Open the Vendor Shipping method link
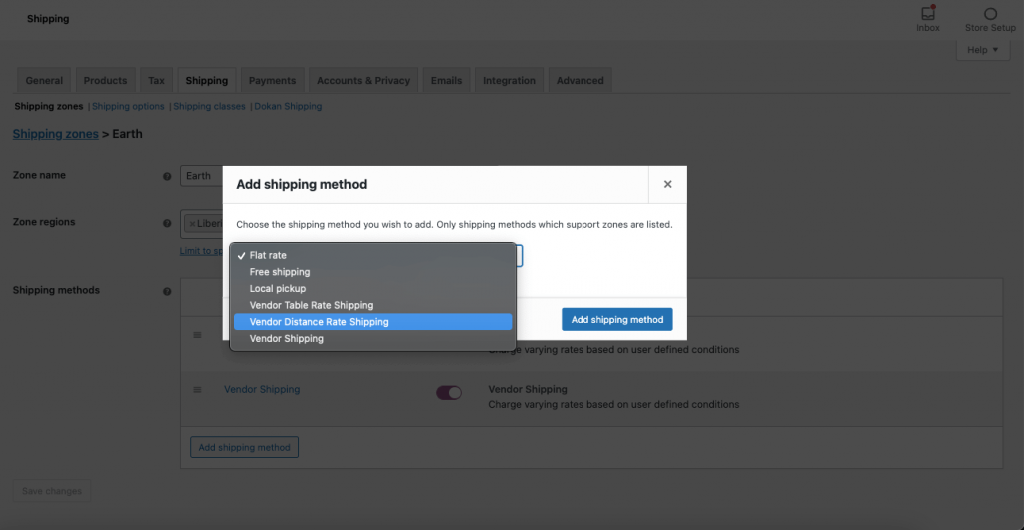This screenshot has width=1024, height=530. coord(262,390)
